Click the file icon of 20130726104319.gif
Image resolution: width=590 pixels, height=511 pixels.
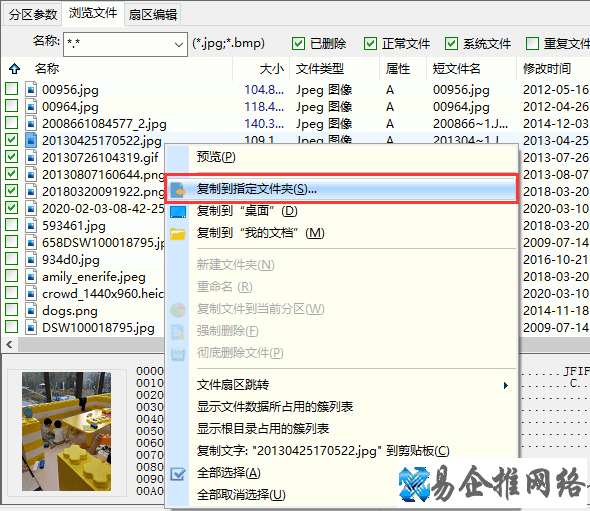pyautogui.click(x=31, y=157)
